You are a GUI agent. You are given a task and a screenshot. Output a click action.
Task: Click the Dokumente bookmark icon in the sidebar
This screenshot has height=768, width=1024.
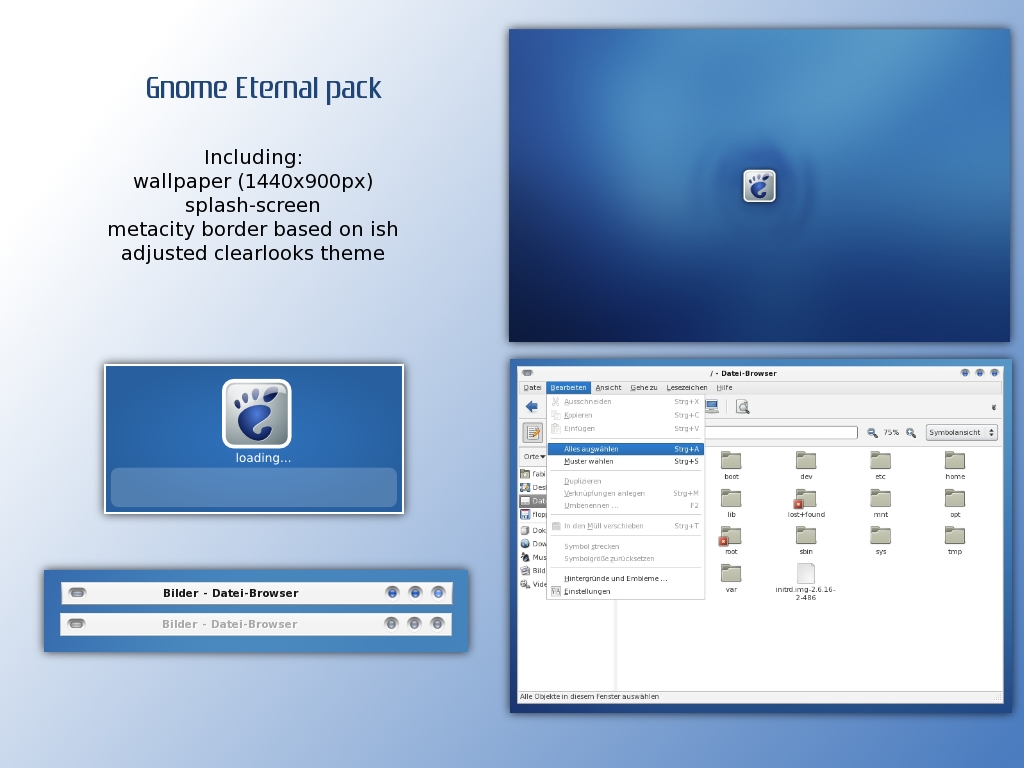click(525, 530)
